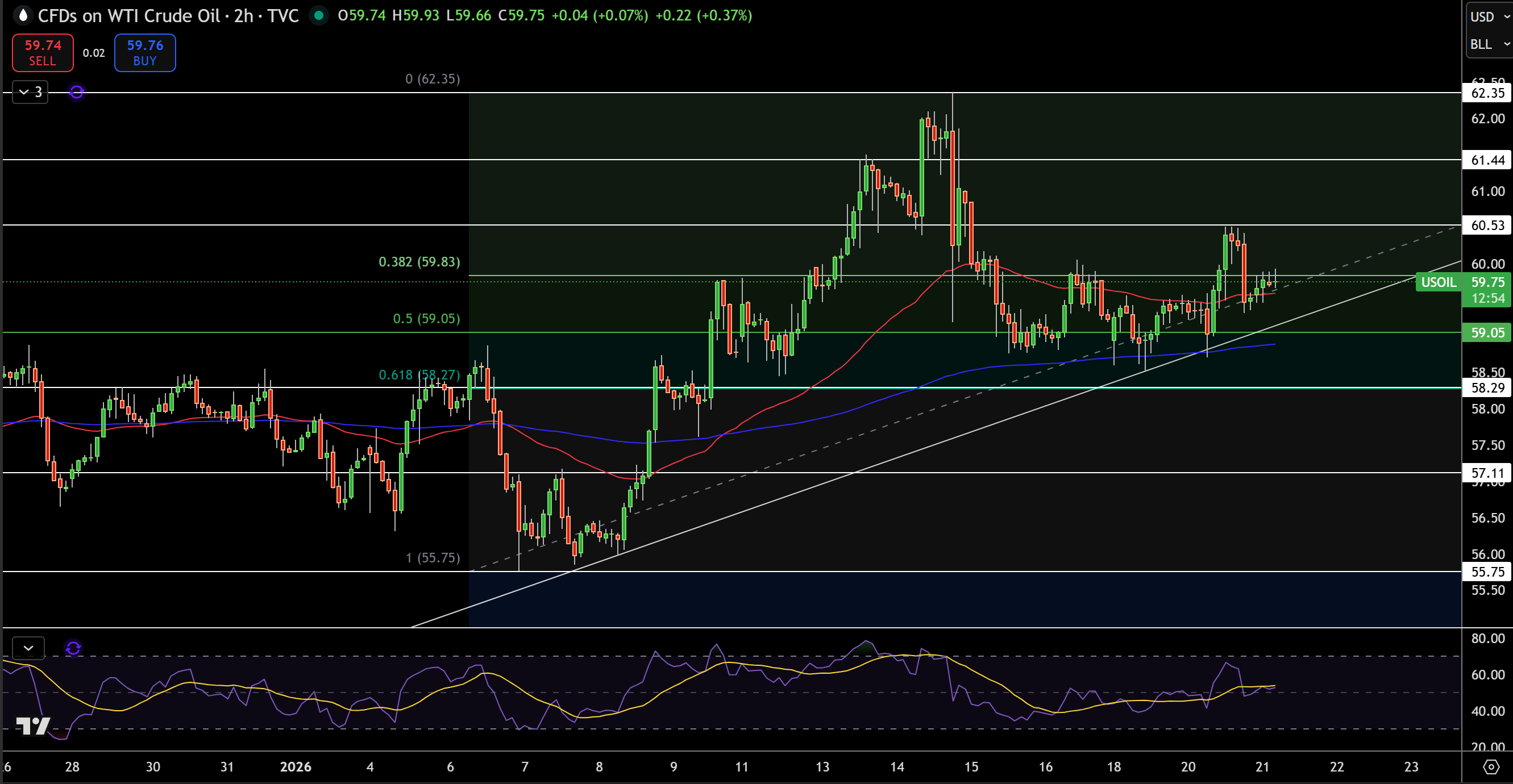Click the USOIL price label tag

pos(1439,282)
